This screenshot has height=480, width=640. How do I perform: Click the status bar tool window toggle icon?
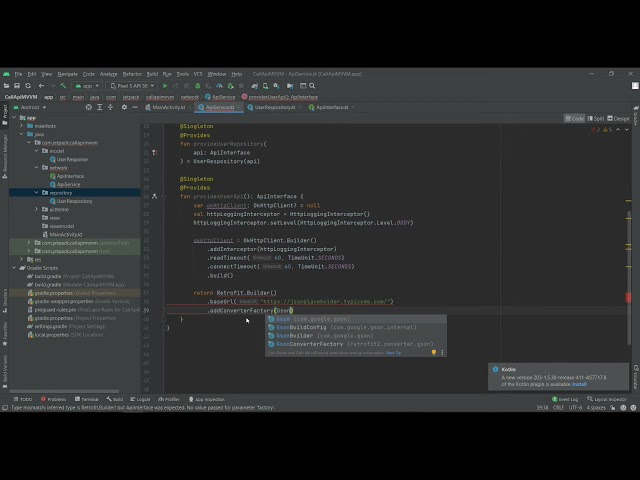5,408
